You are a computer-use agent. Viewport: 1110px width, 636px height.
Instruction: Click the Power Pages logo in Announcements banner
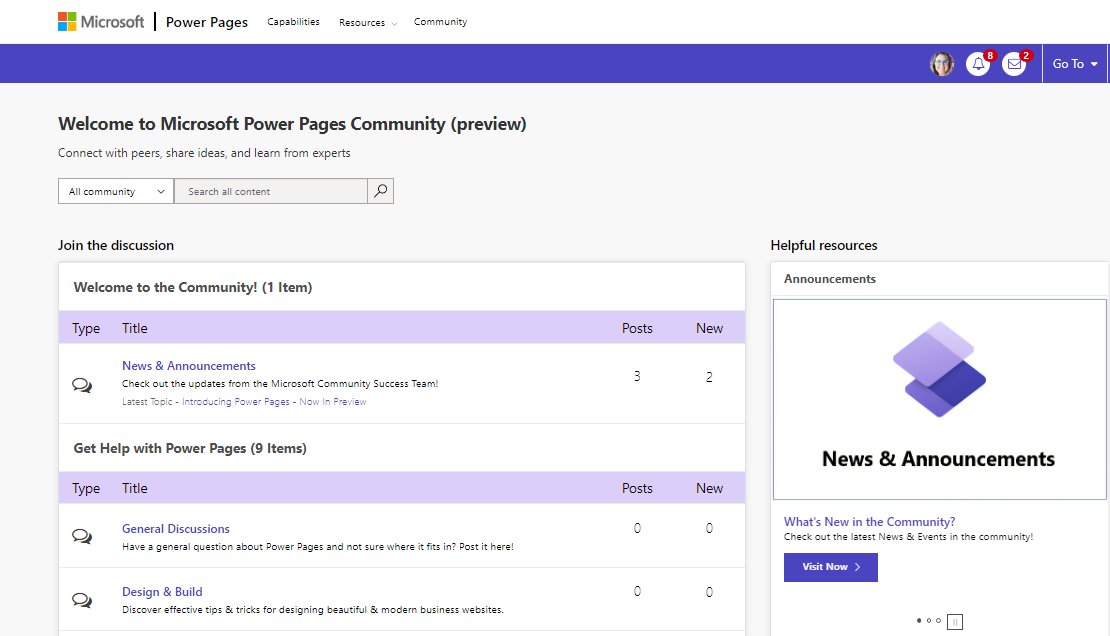point(939,370)
